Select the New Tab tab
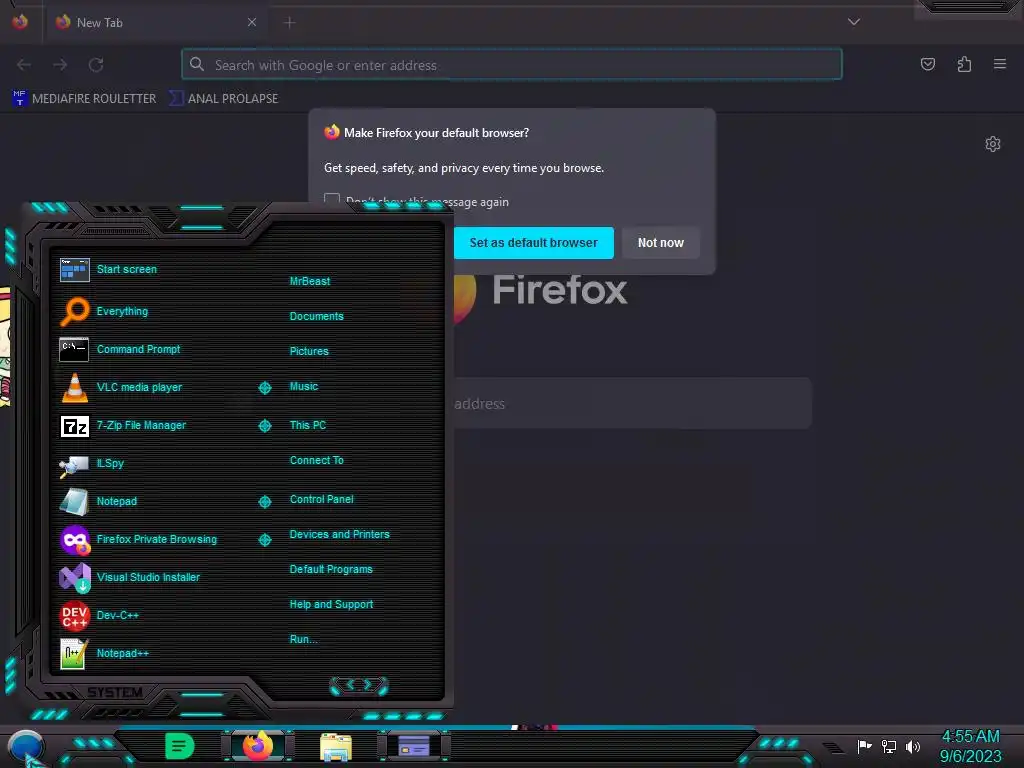Image resolution: width=1024 pixels, height=768 pixels. pyautogui.click(x=156, y=22)
